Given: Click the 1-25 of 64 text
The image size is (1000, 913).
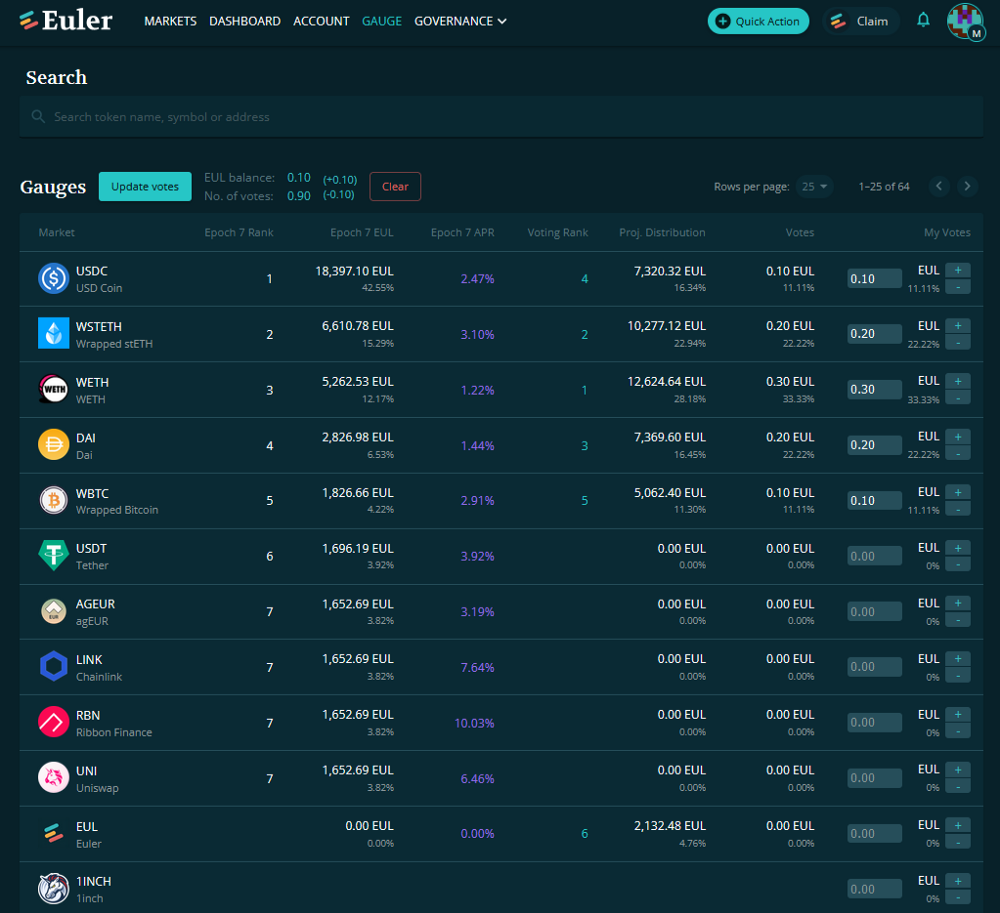Looking at the screenshot, I should pyautogui.click(x=884, y=186).
